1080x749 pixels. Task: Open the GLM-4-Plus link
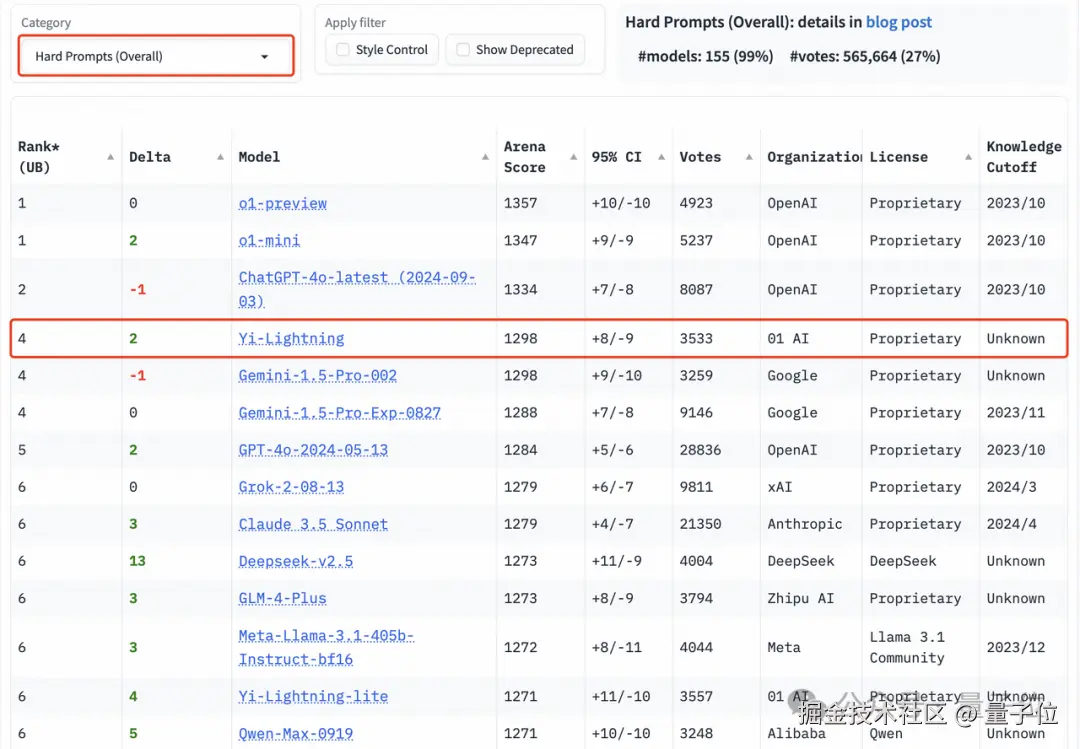click(x=282, y=599)
